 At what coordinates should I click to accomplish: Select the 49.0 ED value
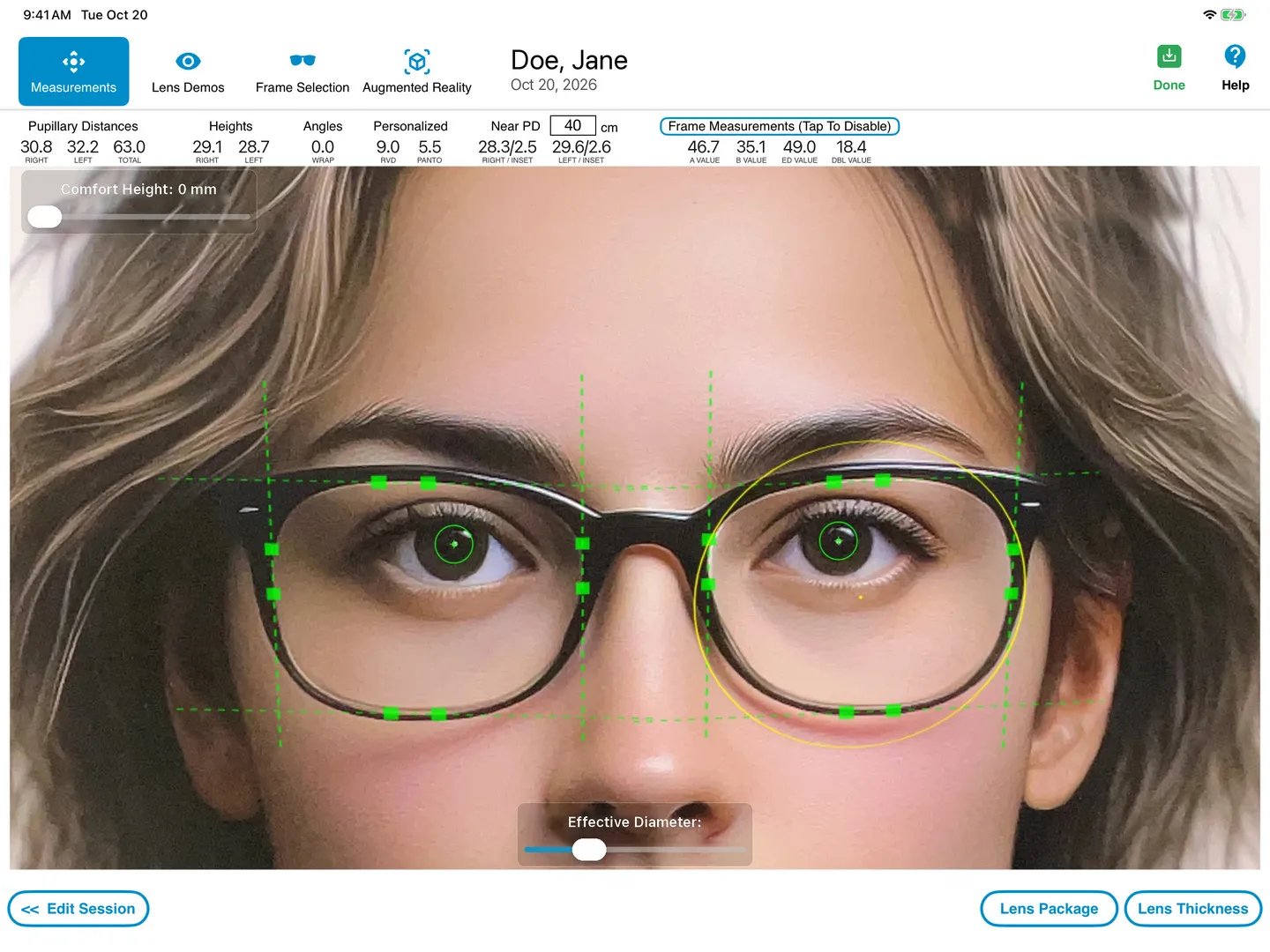(x=799, y=147)
